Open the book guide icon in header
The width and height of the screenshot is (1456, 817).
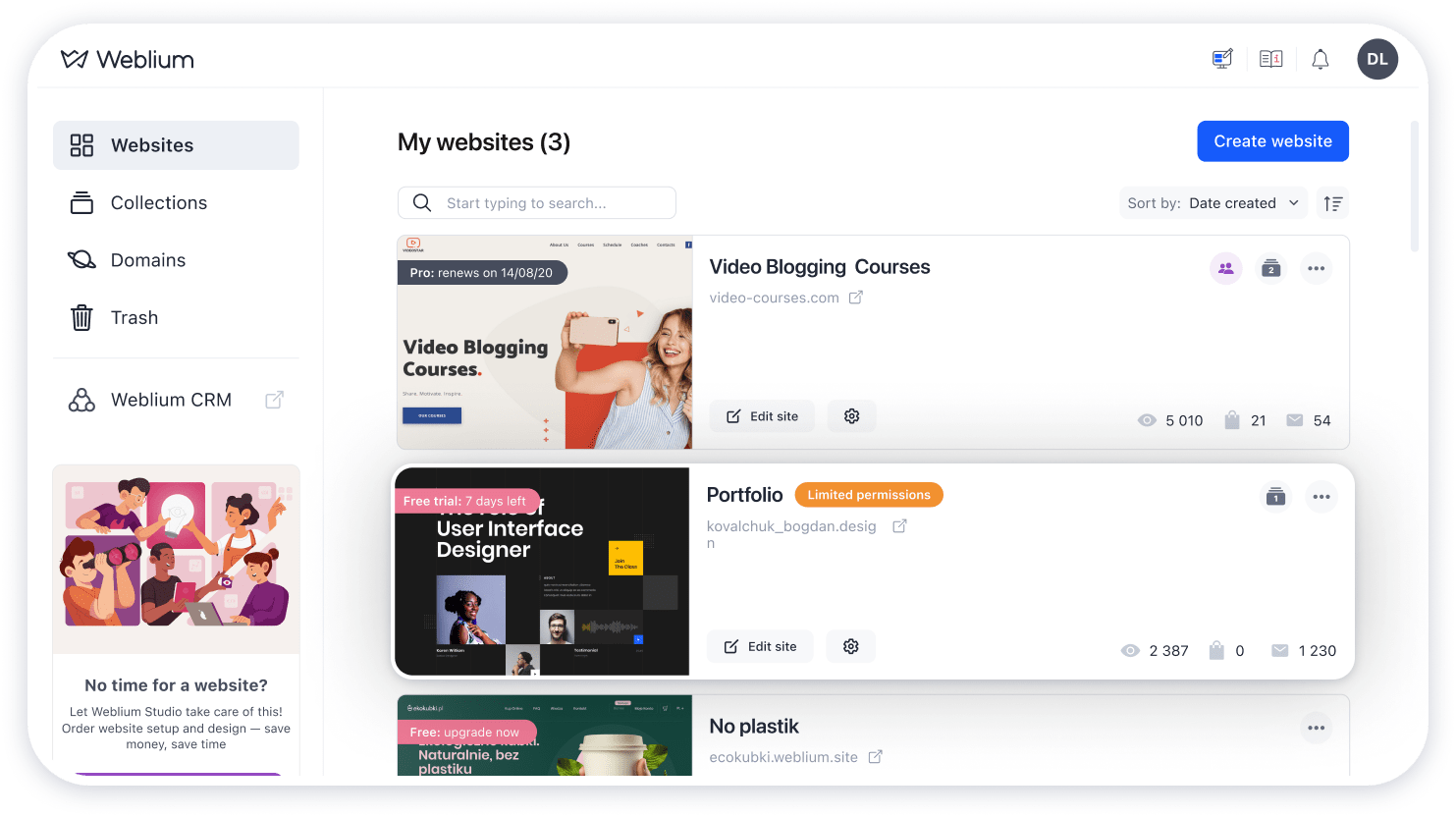click(1271, 59)
